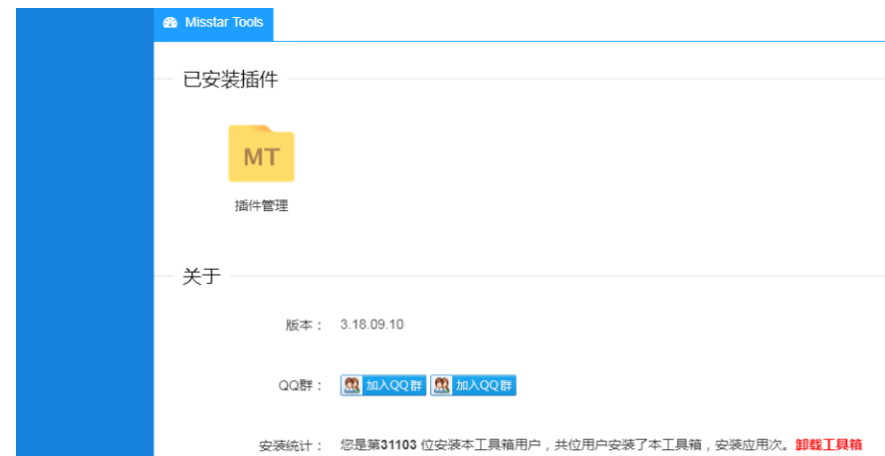Open the MT plugin manager folder icon
This screenshot has height=456, width=885.
(261, 154)
